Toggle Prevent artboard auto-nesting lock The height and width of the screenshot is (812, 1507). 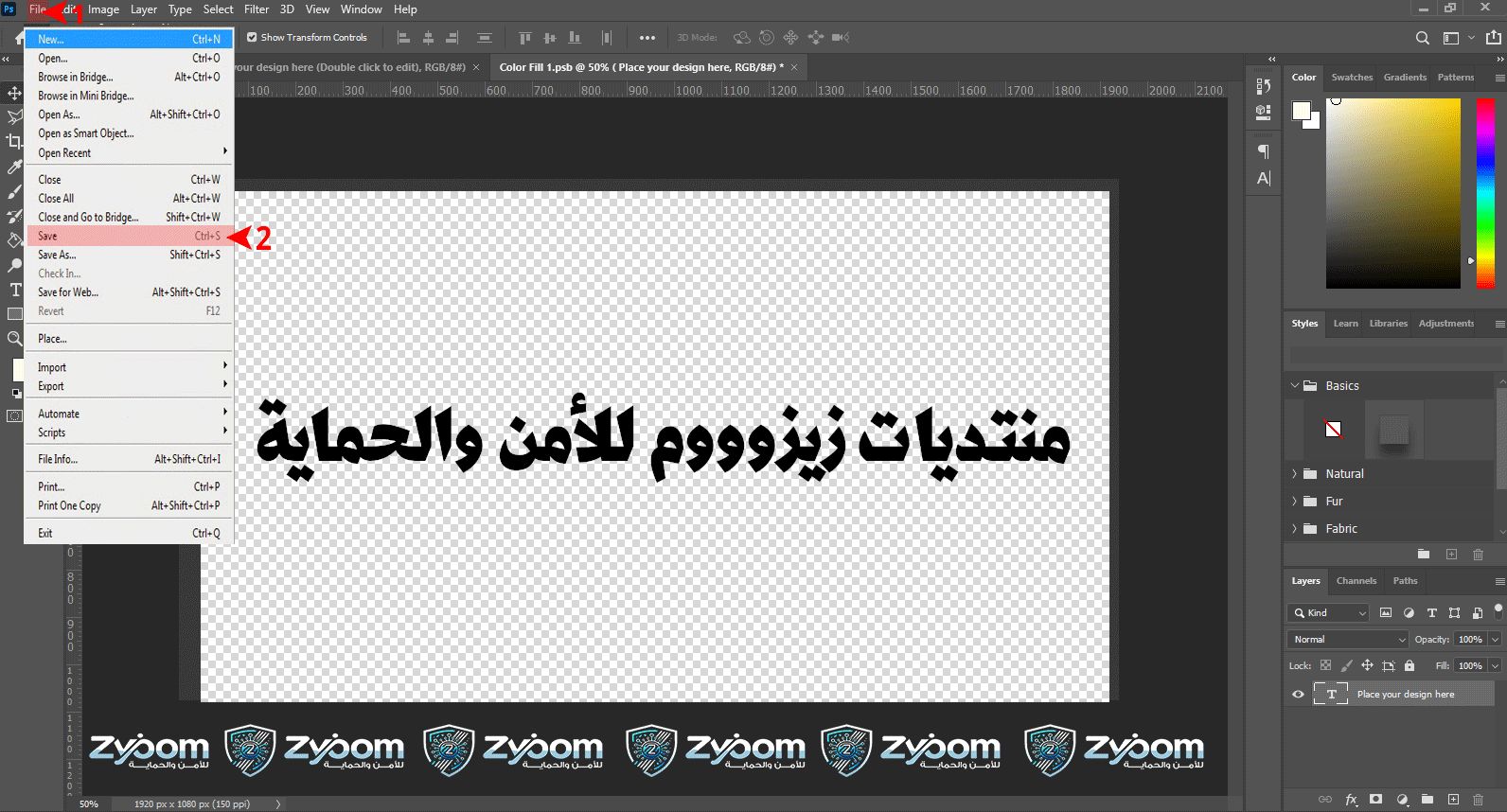coord(1389,666)
